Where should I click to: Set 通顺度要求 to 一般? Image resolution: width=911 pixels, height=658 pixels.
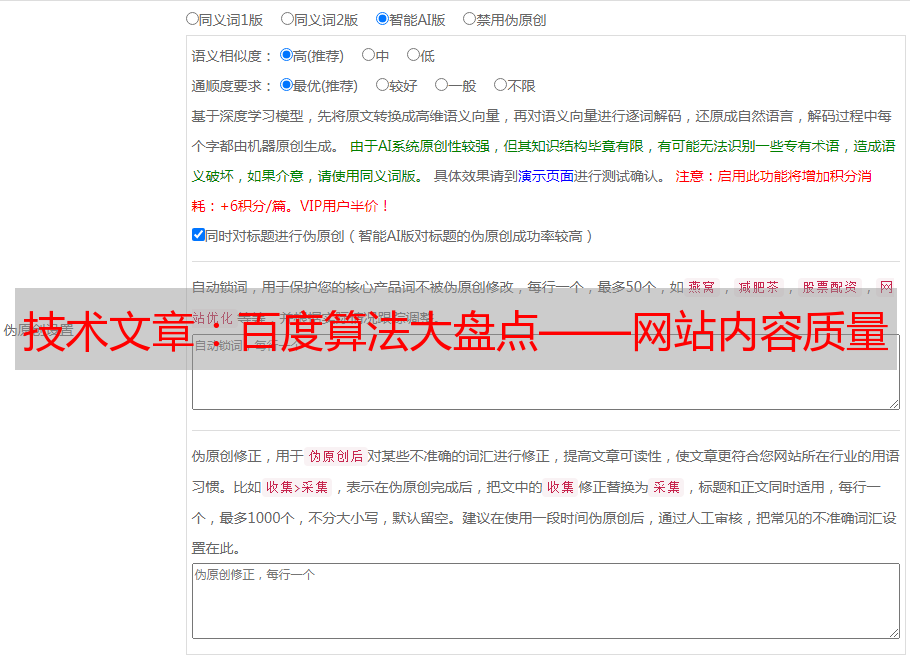click(442, 85)
